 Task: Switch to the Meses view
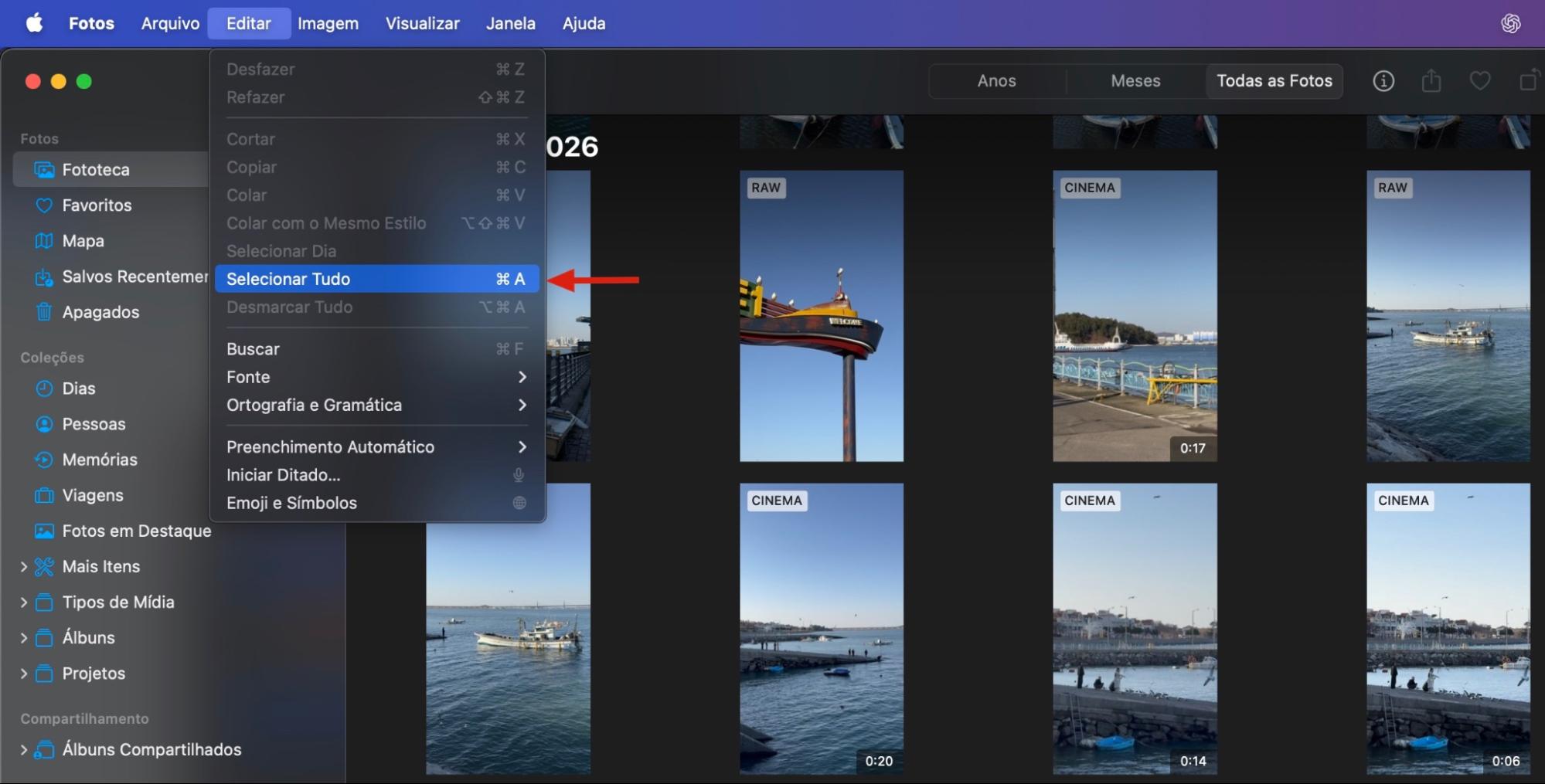pyautogui.click(x=1135, y=80)
